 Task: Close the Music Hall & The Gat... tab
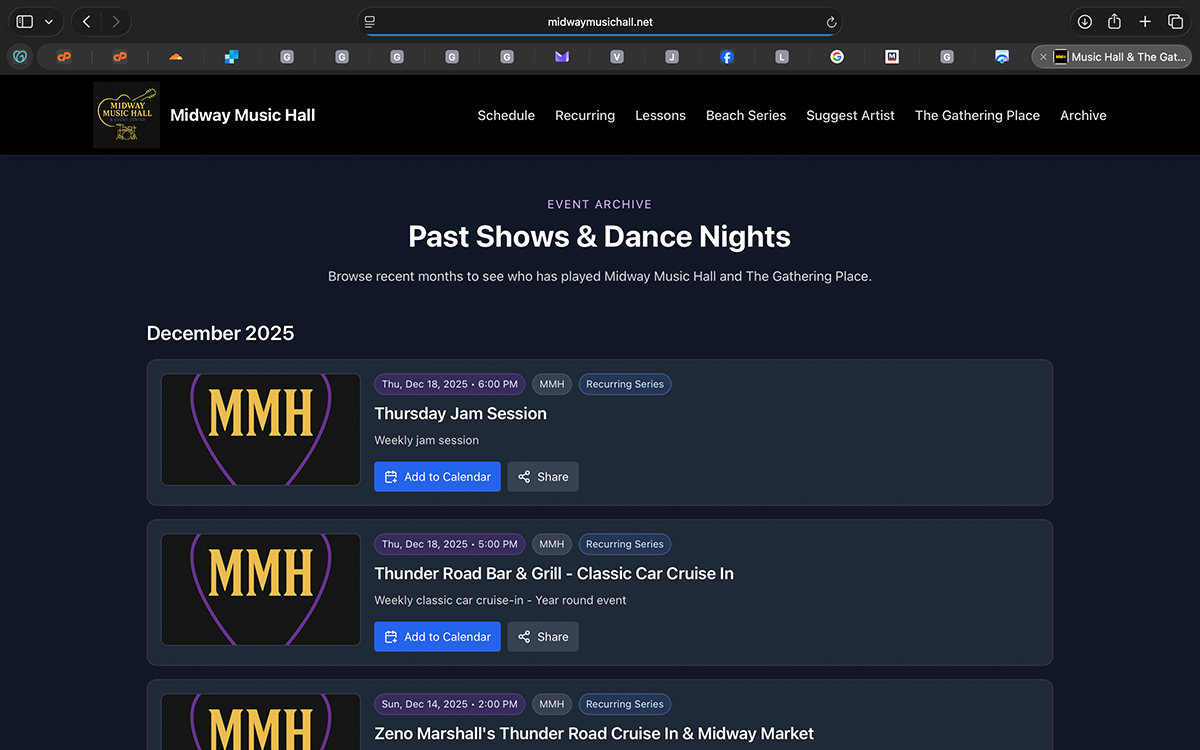point(1043,57)
